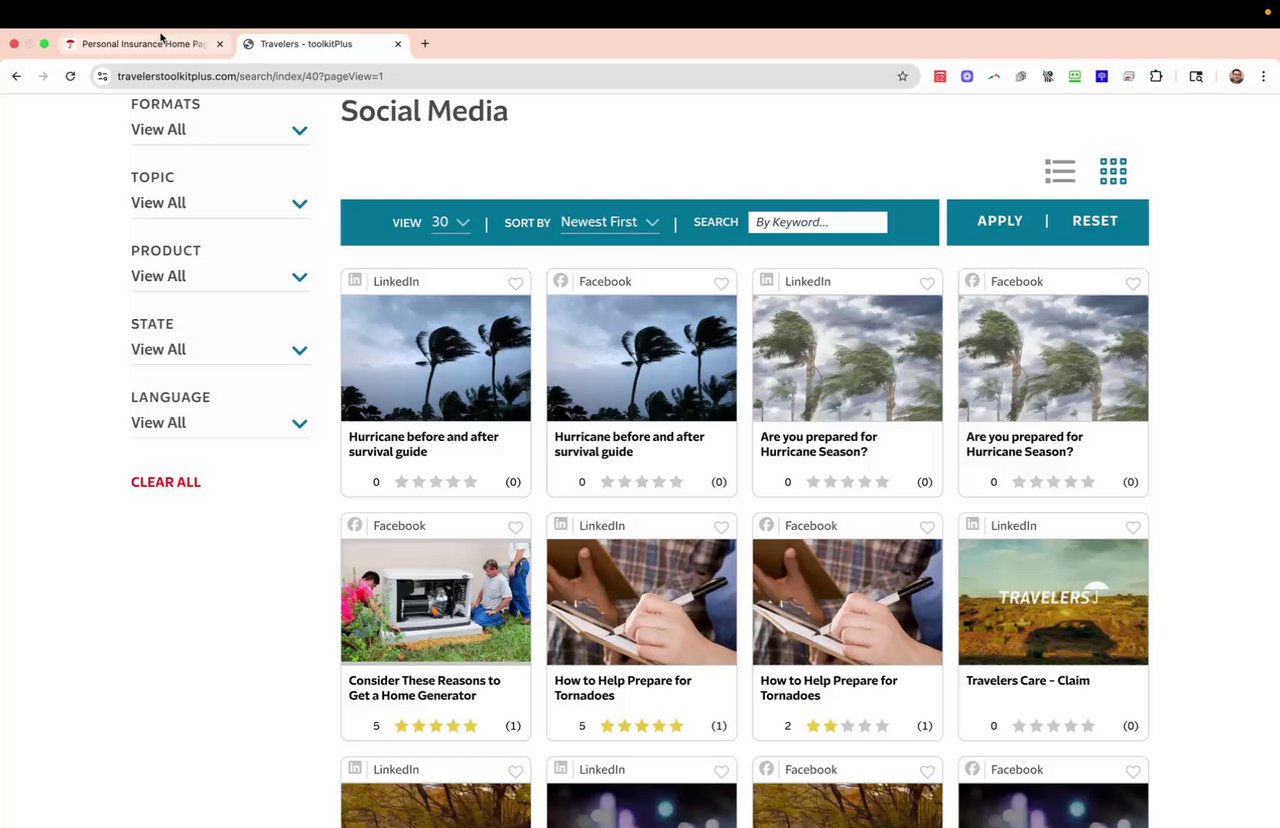Screen dimensions: 1280x828
Task: Open LinkedIn Hurricane before and after survival guide title
Action: click(424, 444)
